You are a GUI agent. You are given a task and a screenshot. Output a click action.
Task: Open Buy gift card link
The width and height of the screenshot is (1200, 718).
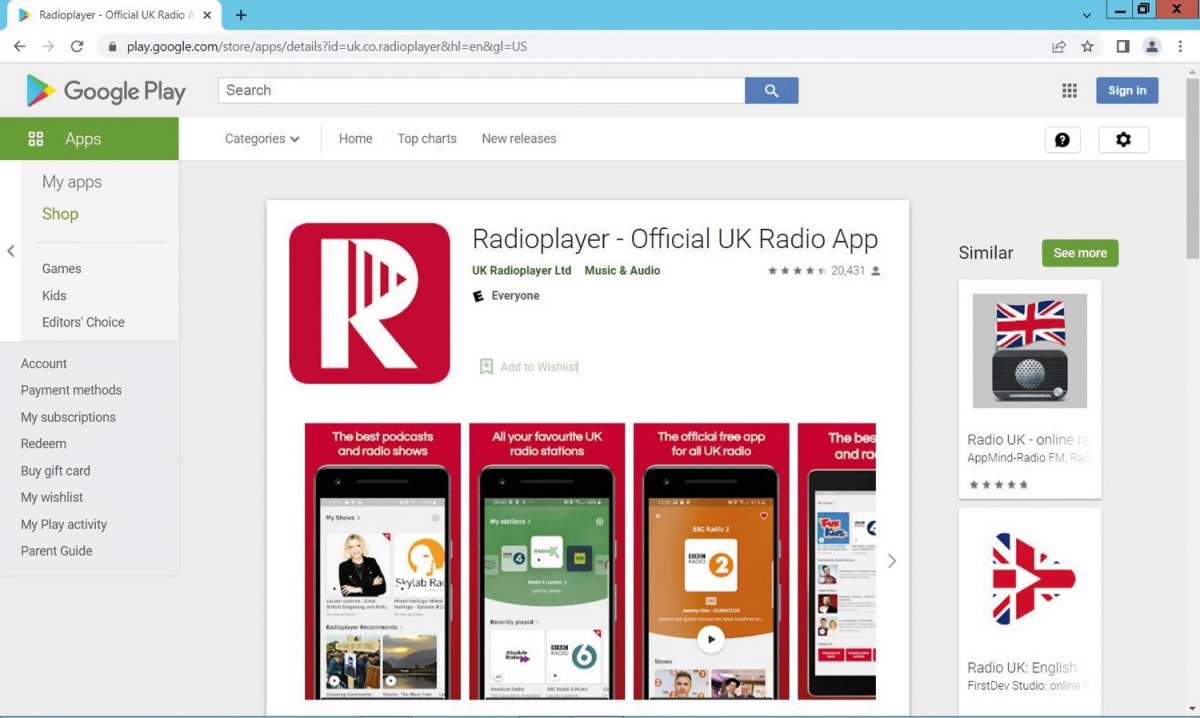point(56,471)
